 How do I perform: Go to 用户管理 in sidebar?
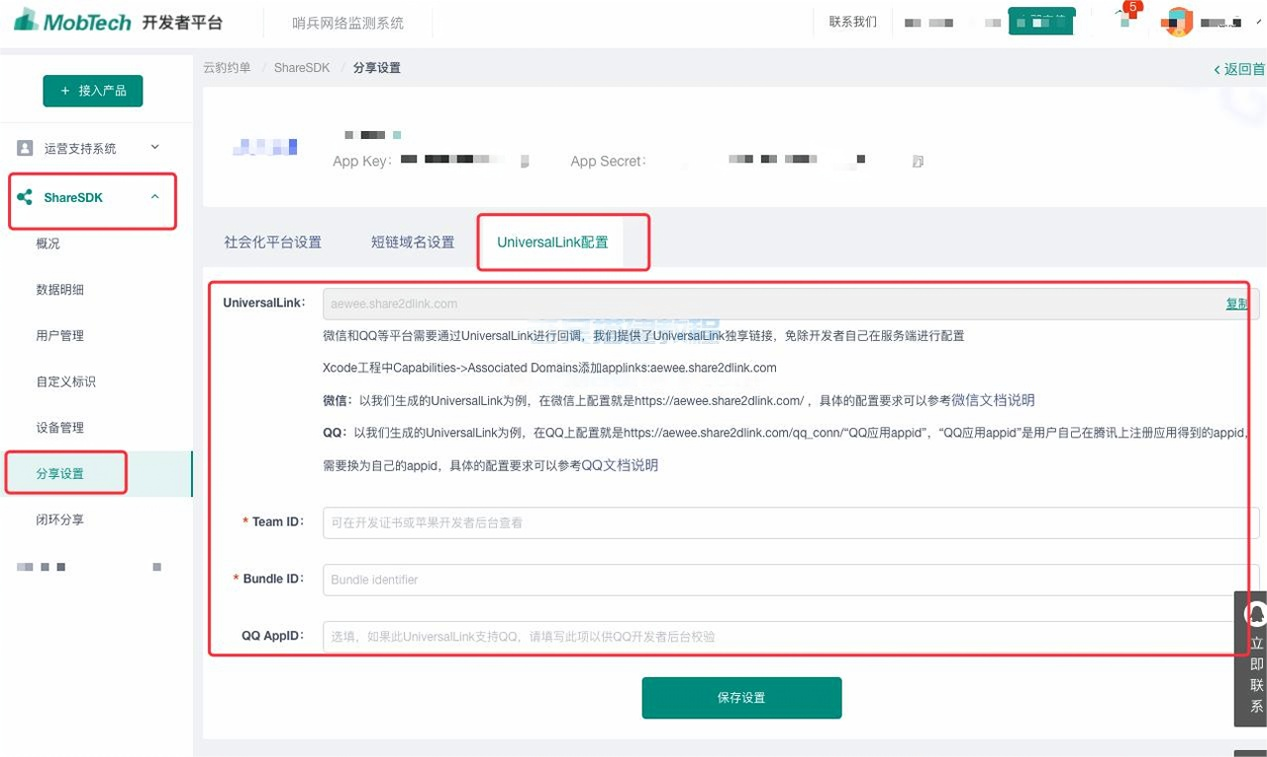60,335
